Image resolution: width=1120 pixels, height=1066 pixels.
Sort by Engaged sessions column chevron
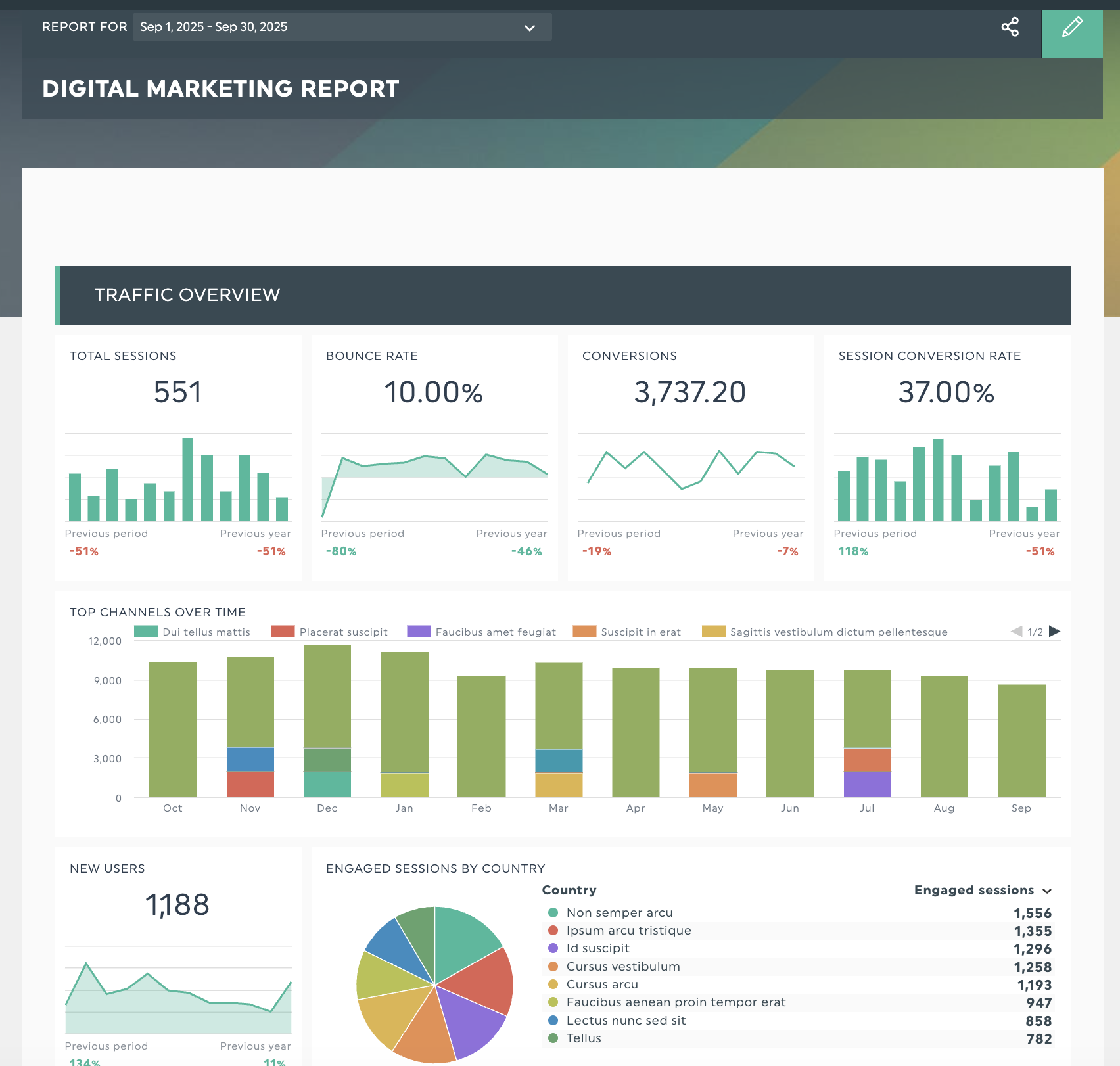[1047, 891]
